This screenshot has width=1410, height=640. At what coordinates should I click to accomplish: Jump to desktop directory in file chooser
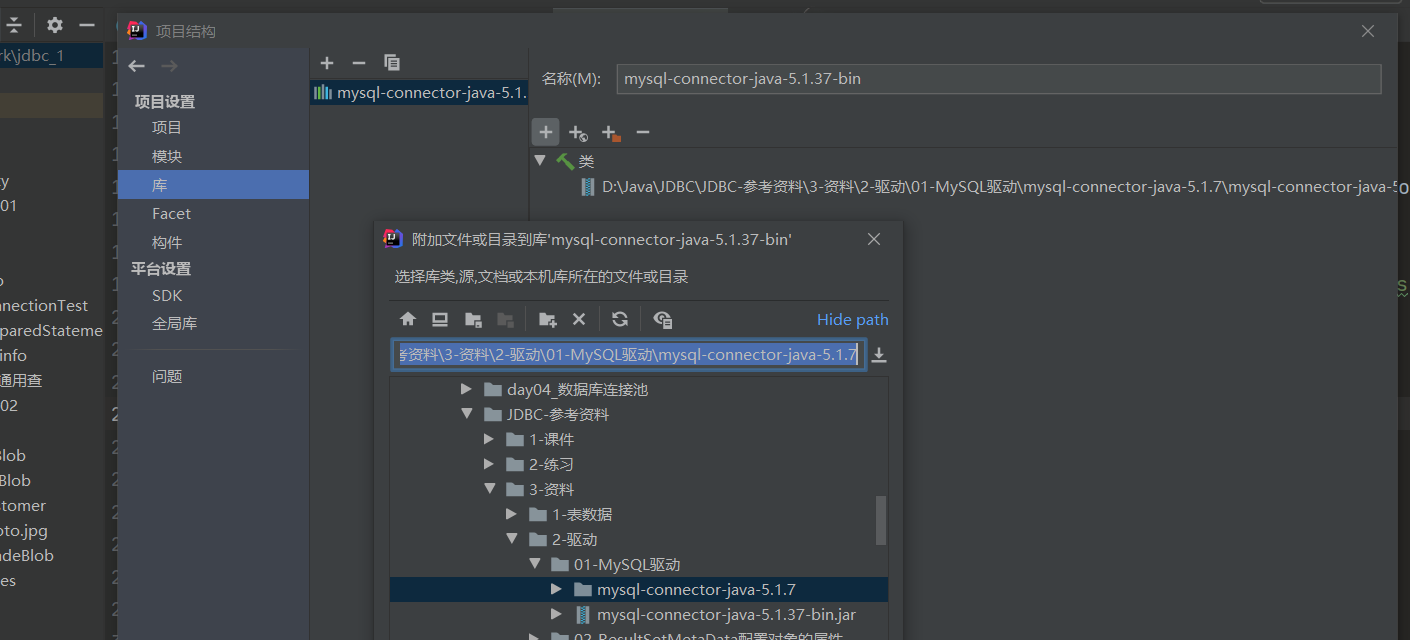pyautogui.click(x=439, y=319)
